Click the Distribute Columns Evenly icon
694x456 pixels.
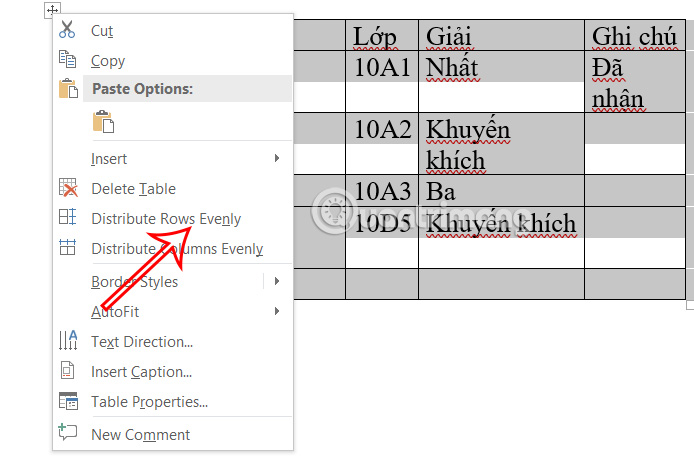pyautogui.click(x=67, y=247)
